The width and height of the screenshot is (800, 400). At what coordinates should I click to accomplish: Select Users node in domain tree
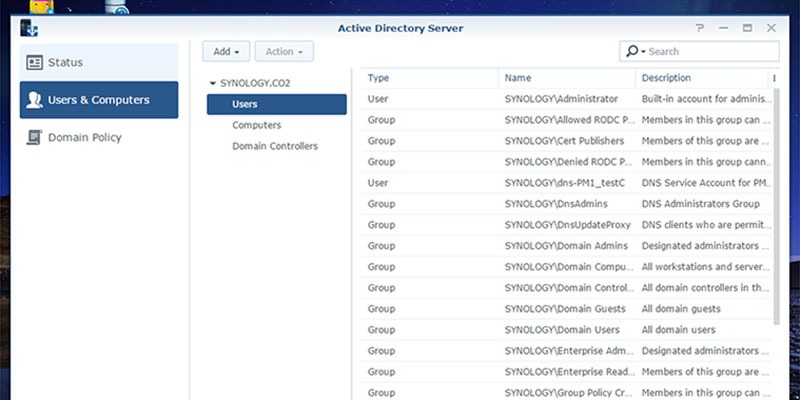[x=277, y=104]
